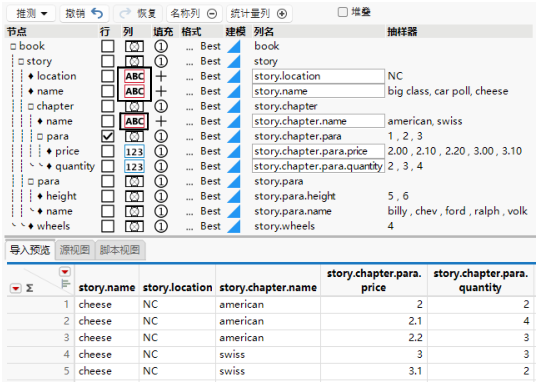Click the excluded column icon for story.chapter
The width and height of the screenshot is (538, 384).
pos(134,106)
